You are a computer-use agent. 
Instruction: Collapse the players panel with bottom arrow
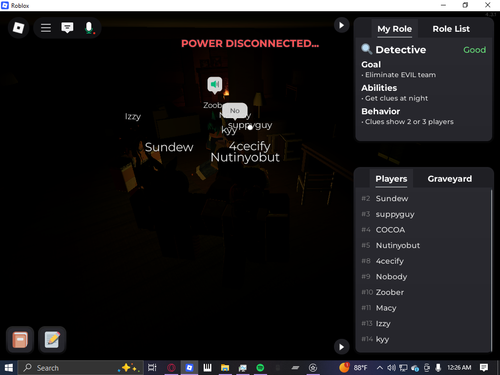[341, 347]
